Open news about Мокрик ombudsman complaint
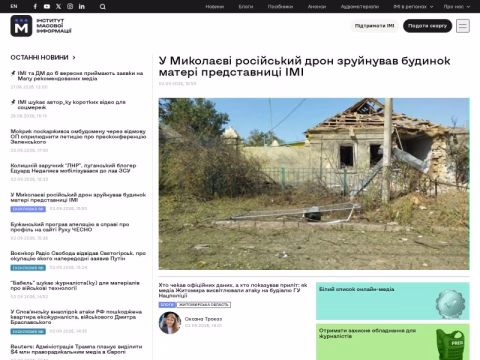Screen dimensions: 480x360 tap(78, 136)
